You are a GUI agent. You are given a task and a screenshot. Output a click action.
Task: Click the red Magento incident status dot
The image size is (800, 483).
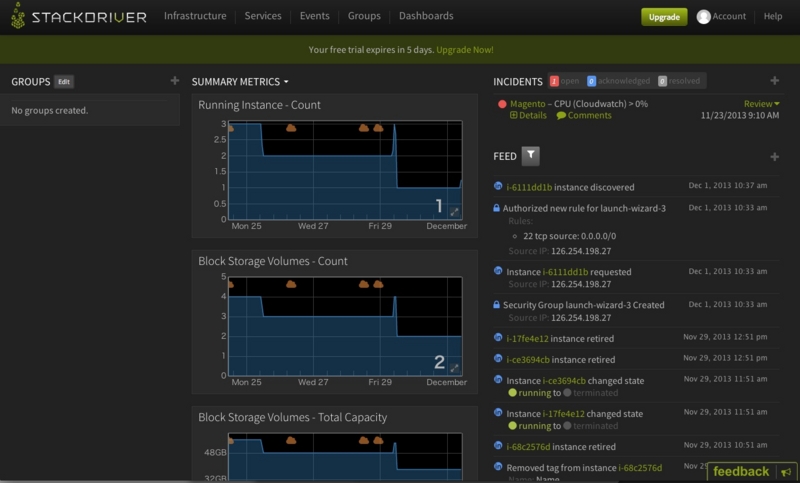click(502, 104)
